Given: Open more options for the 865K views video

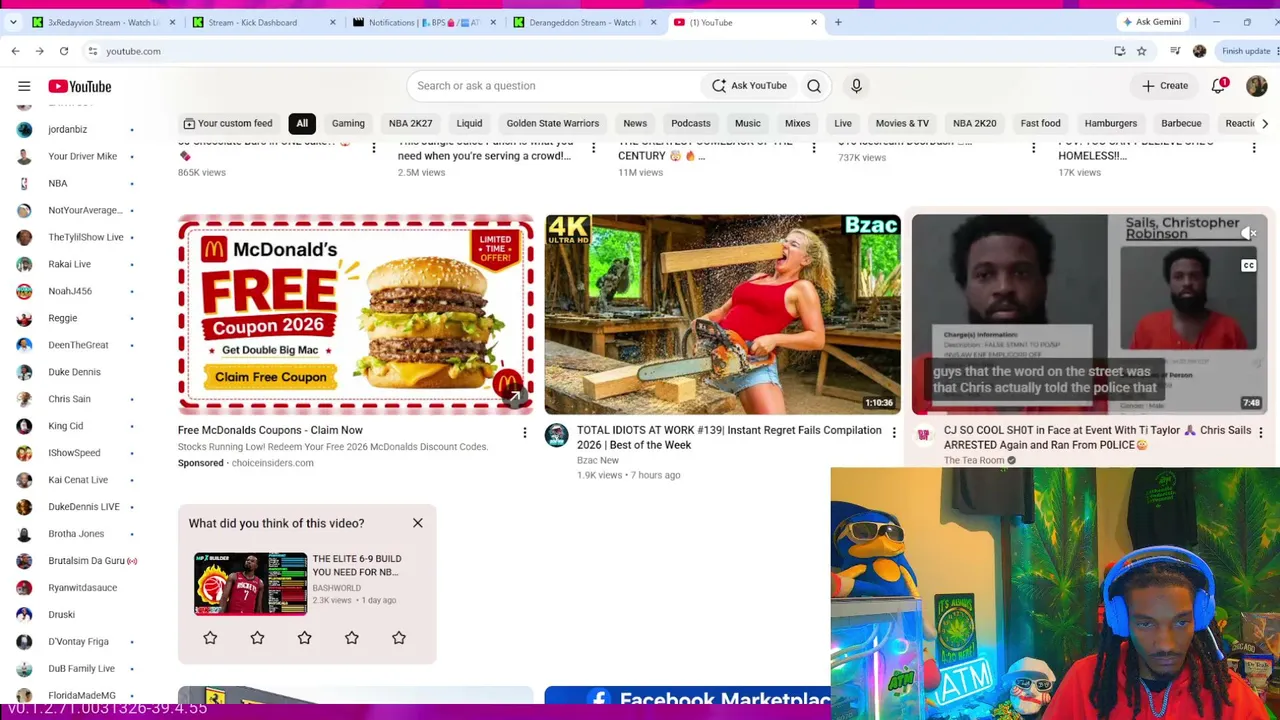Looking at the screenshot, I should [373, 149].
